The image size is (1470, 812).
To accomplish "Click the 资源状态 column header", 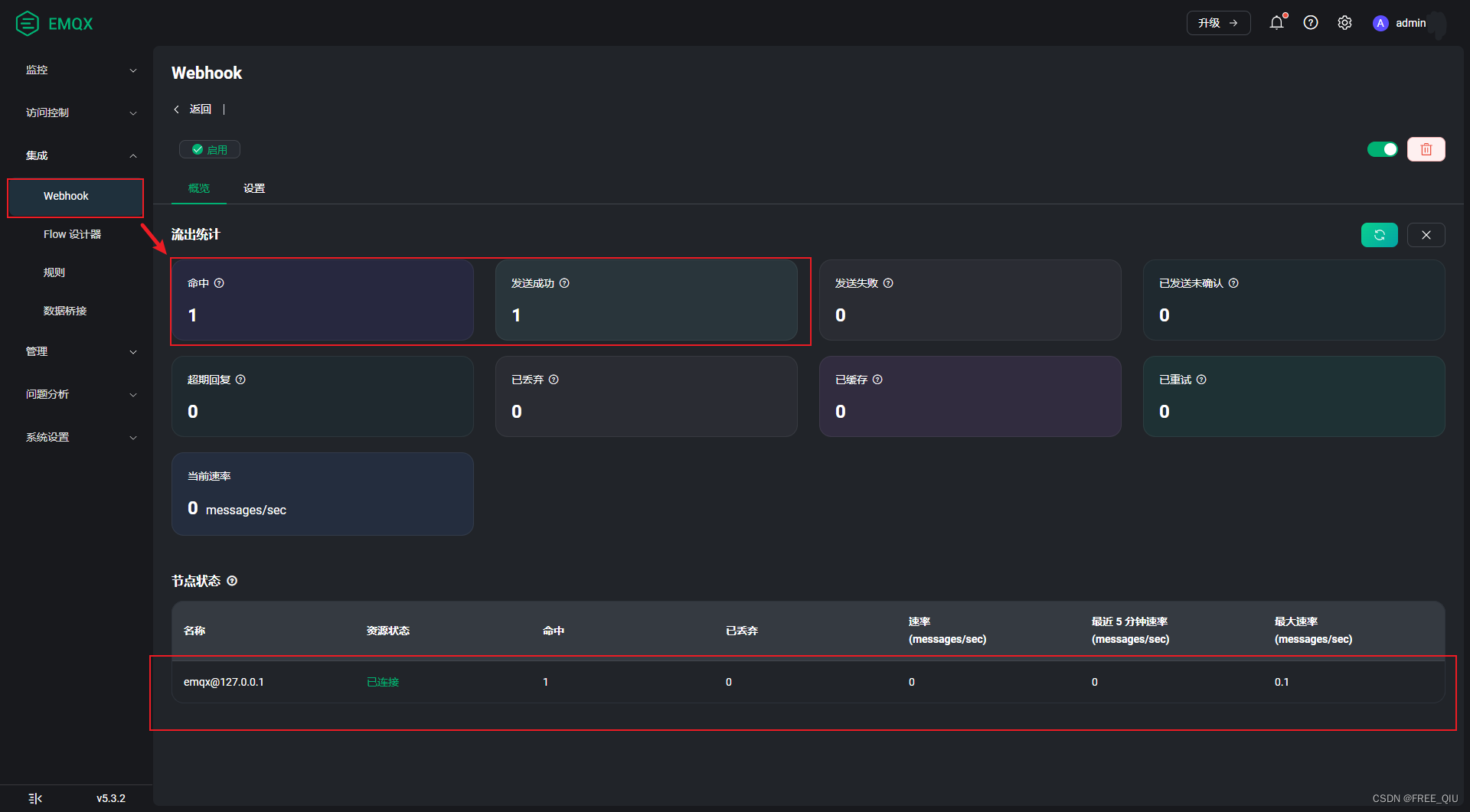I will pyautogui.click(x=388, y=631).
